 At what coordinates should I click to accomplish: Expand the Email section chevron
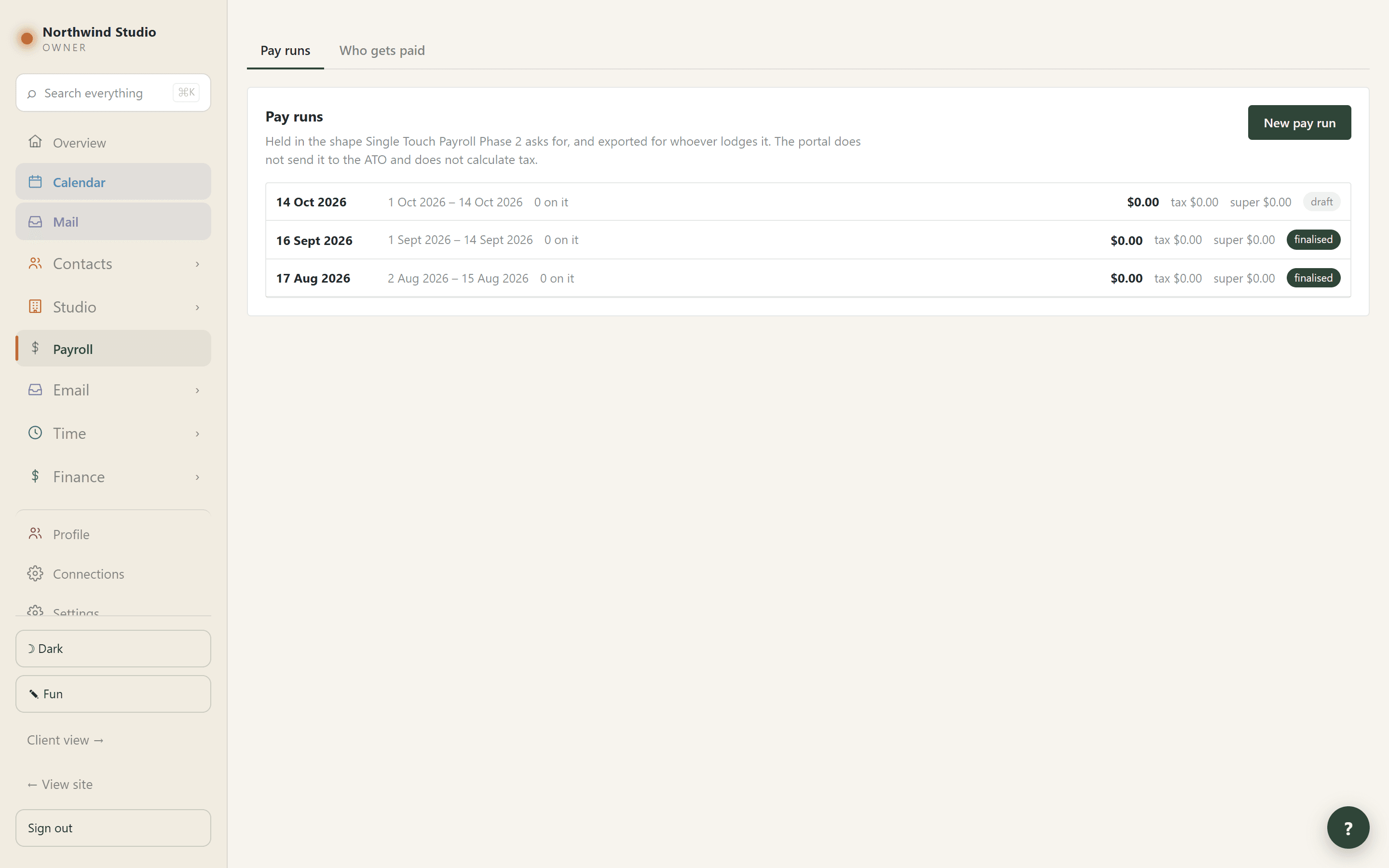[197, 391]
